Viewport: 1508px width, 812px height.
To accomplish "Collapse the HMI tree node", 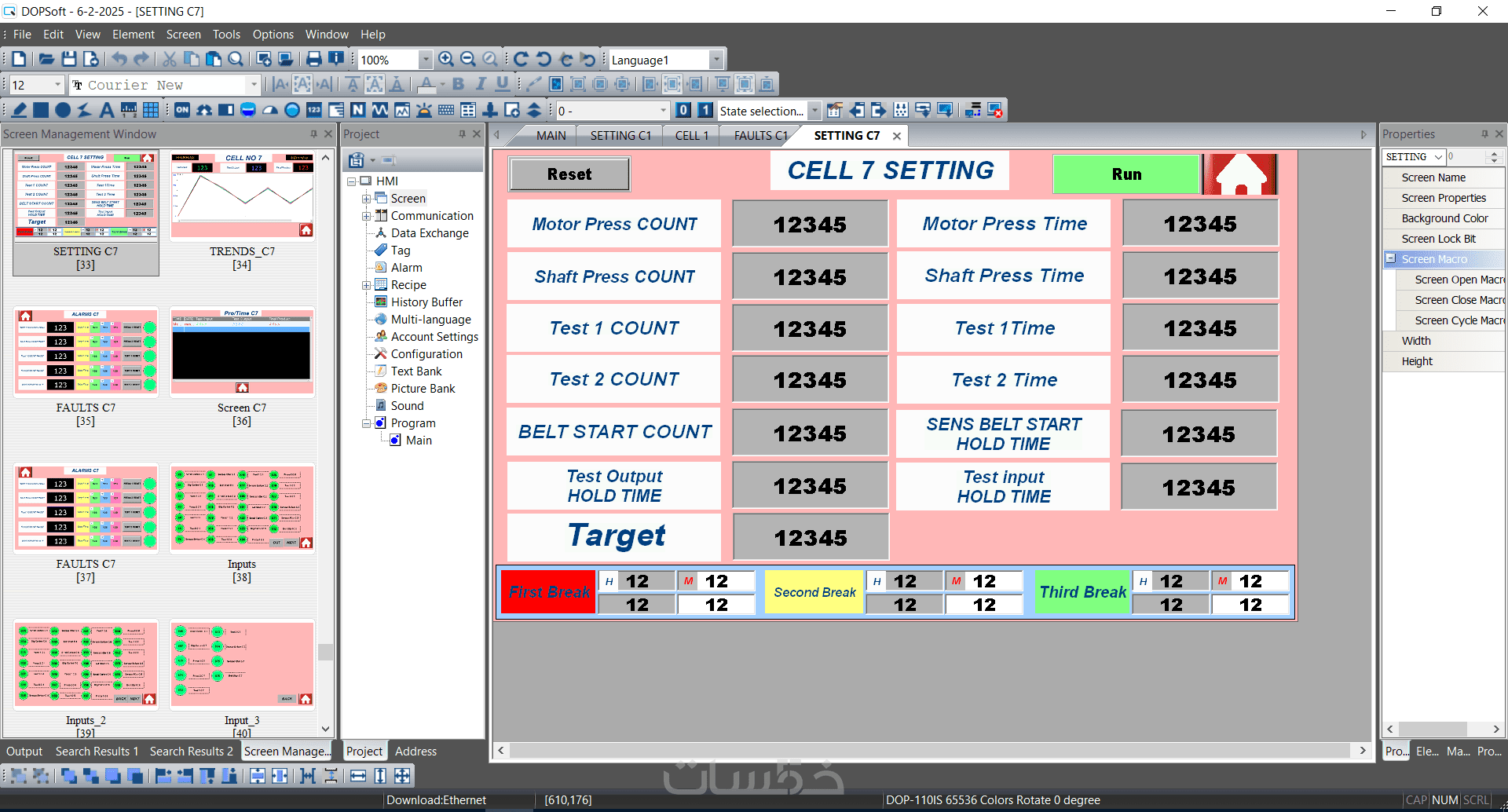I will 351,181.
